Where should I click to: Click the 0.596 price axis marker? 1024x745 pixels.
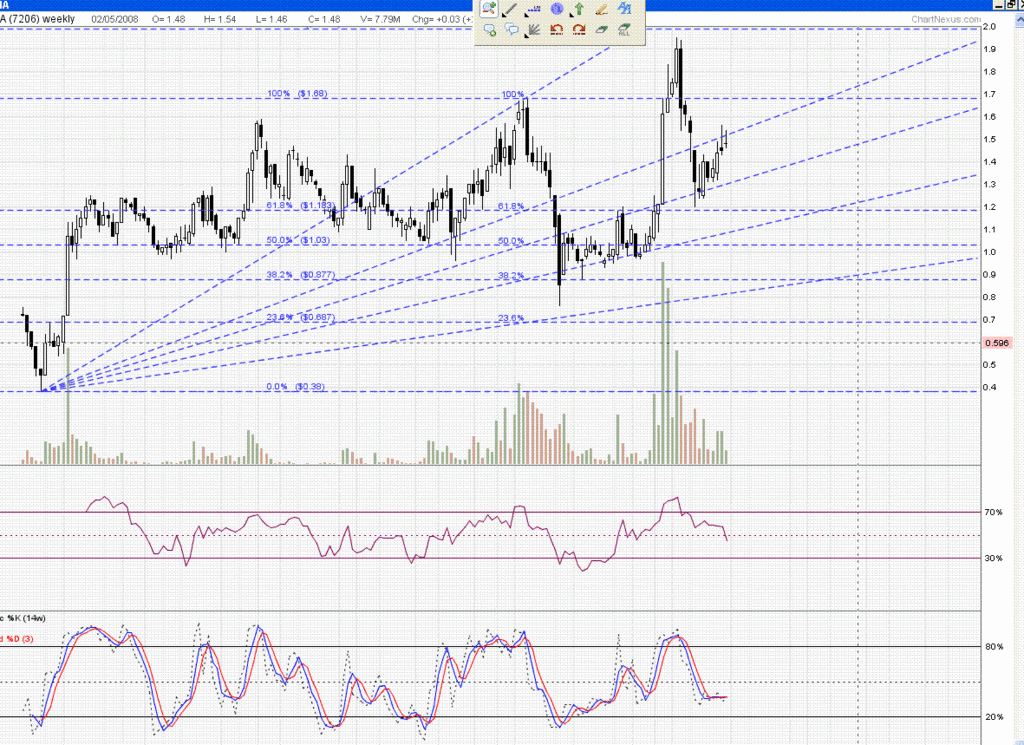[x=997, y=343]
